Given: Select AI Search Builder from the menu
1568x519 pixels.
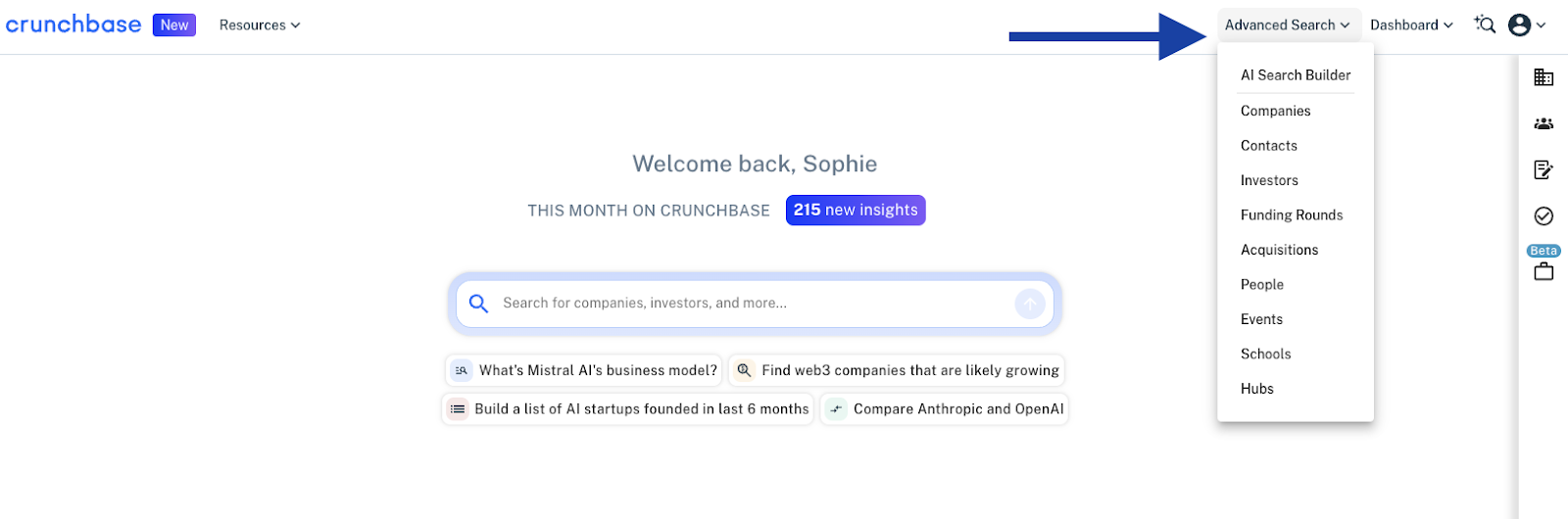Looking at the screenshot, I should (x=1296, y=75).
